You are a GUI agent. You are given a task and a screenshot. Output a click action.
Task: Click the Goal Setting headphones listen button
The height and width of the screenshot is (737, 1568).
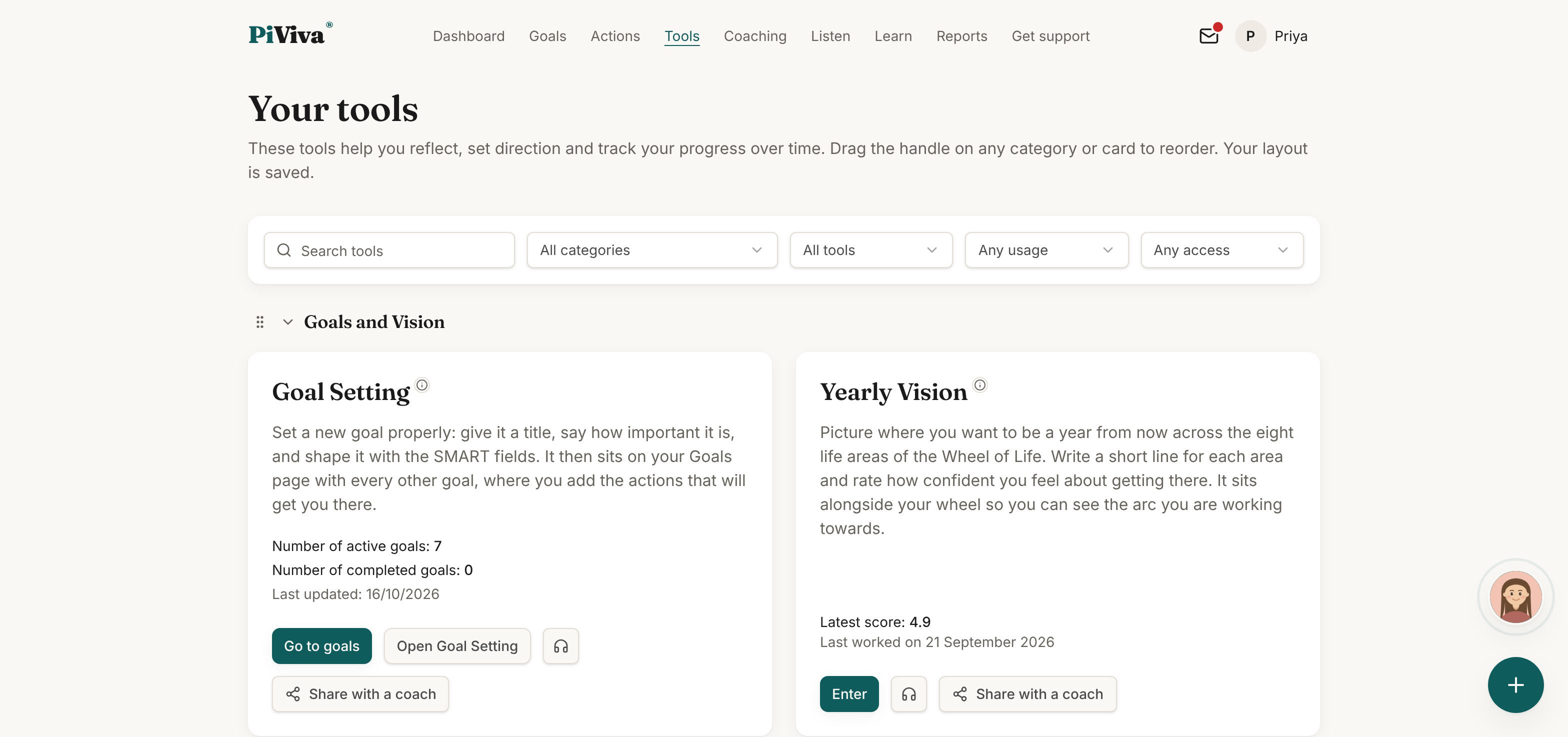(560, 645)
